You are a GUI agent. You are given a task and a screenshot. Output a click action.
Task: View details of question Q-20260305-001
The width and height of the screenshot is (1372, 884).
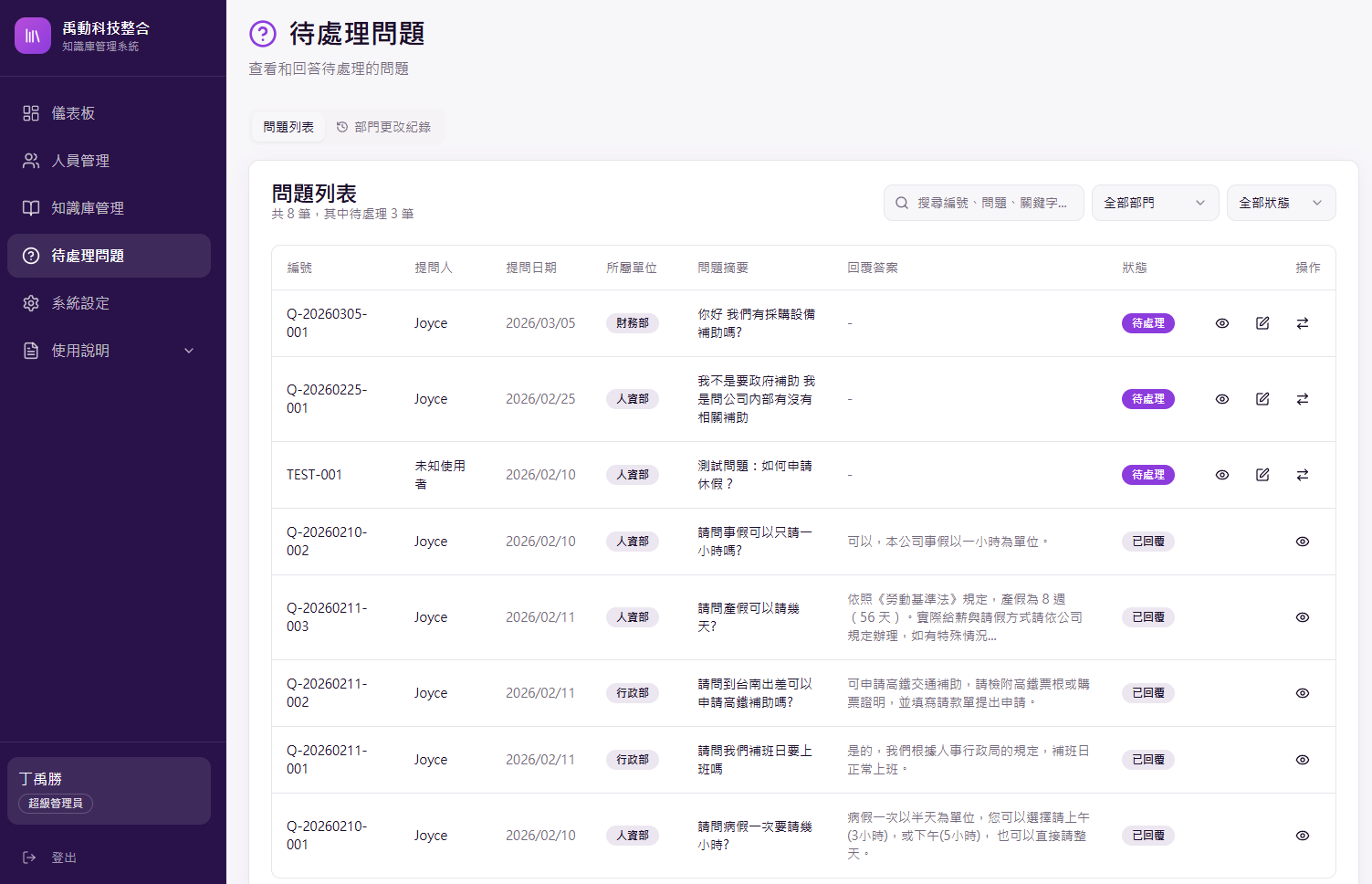[x=1222, y=323]
